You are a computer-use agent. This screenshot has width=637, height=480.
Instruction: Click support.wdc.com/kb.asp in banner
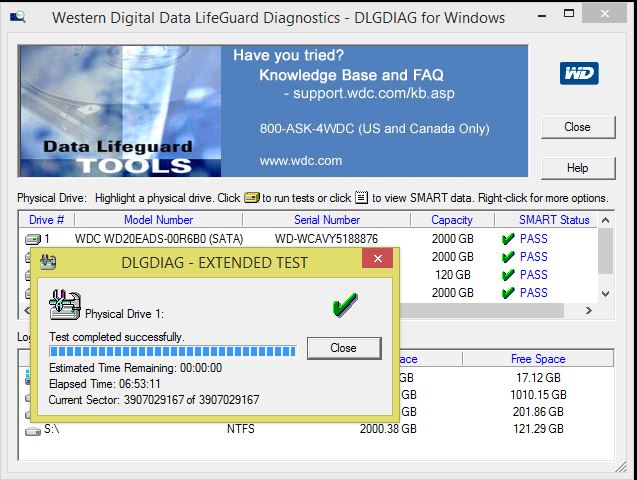click(374, 93)
